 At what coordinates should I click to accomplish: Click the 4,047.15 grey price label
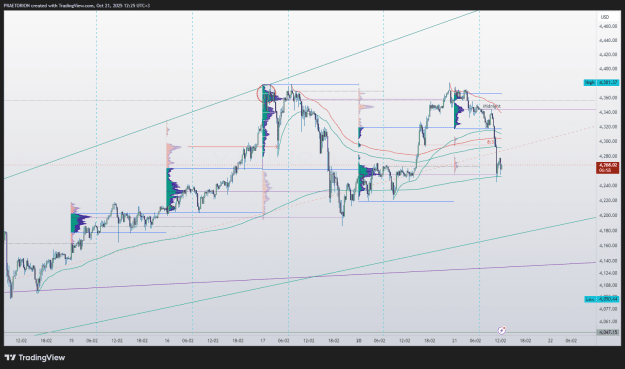[x=607, y=332]
